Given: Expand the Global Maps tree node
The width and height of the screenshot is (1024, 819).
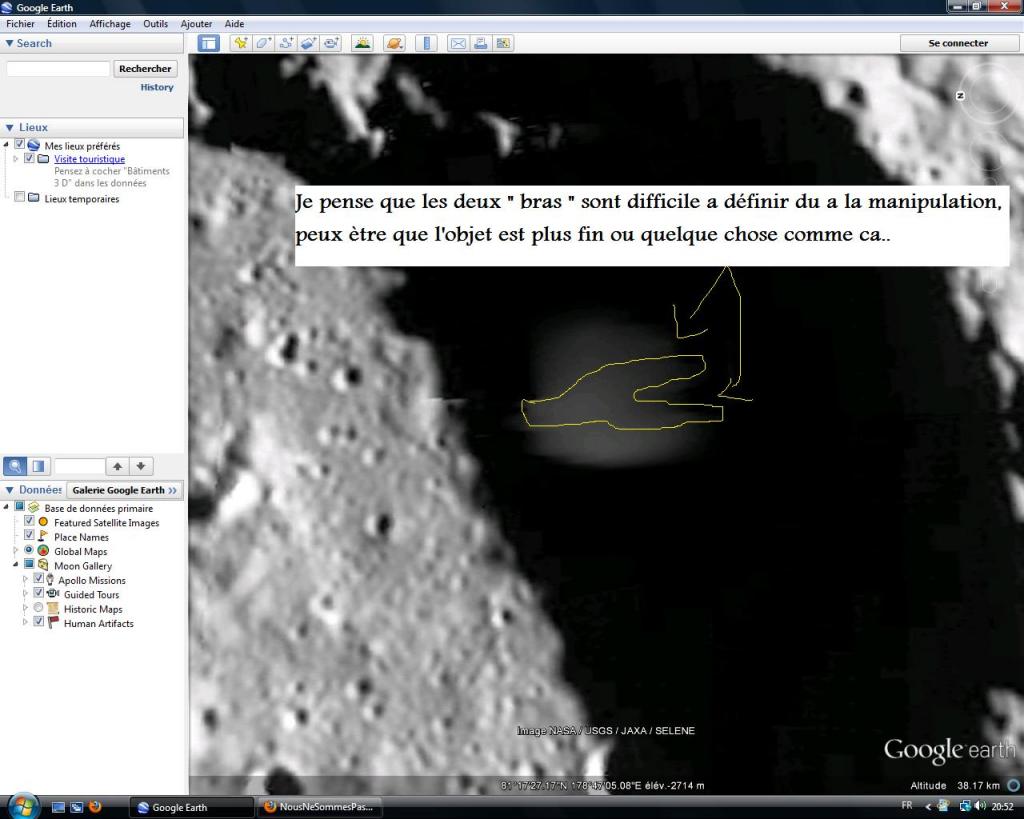Looking at the screenshot, I should click(x=16, y=551).
